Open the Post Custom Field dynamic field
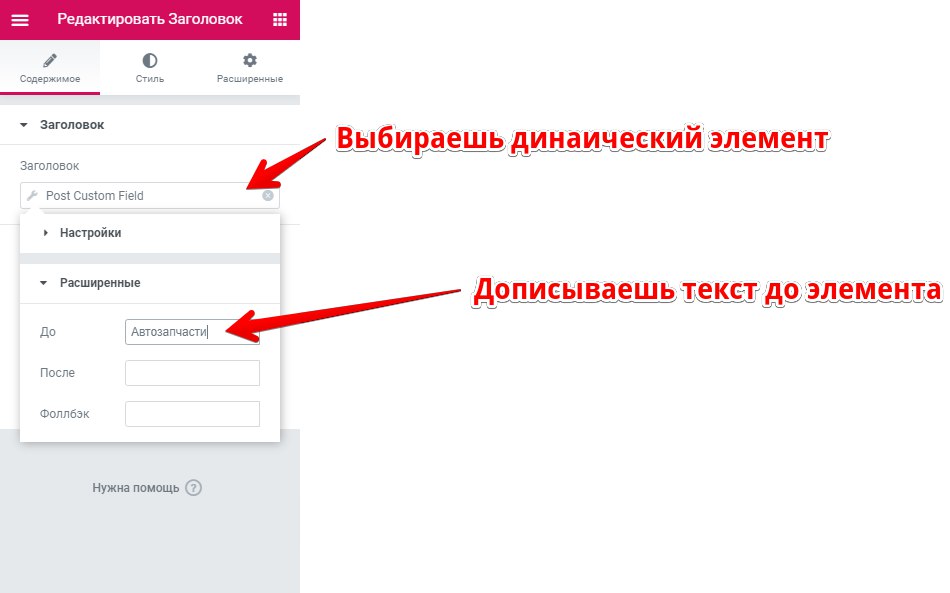 [x=150, y=196]
